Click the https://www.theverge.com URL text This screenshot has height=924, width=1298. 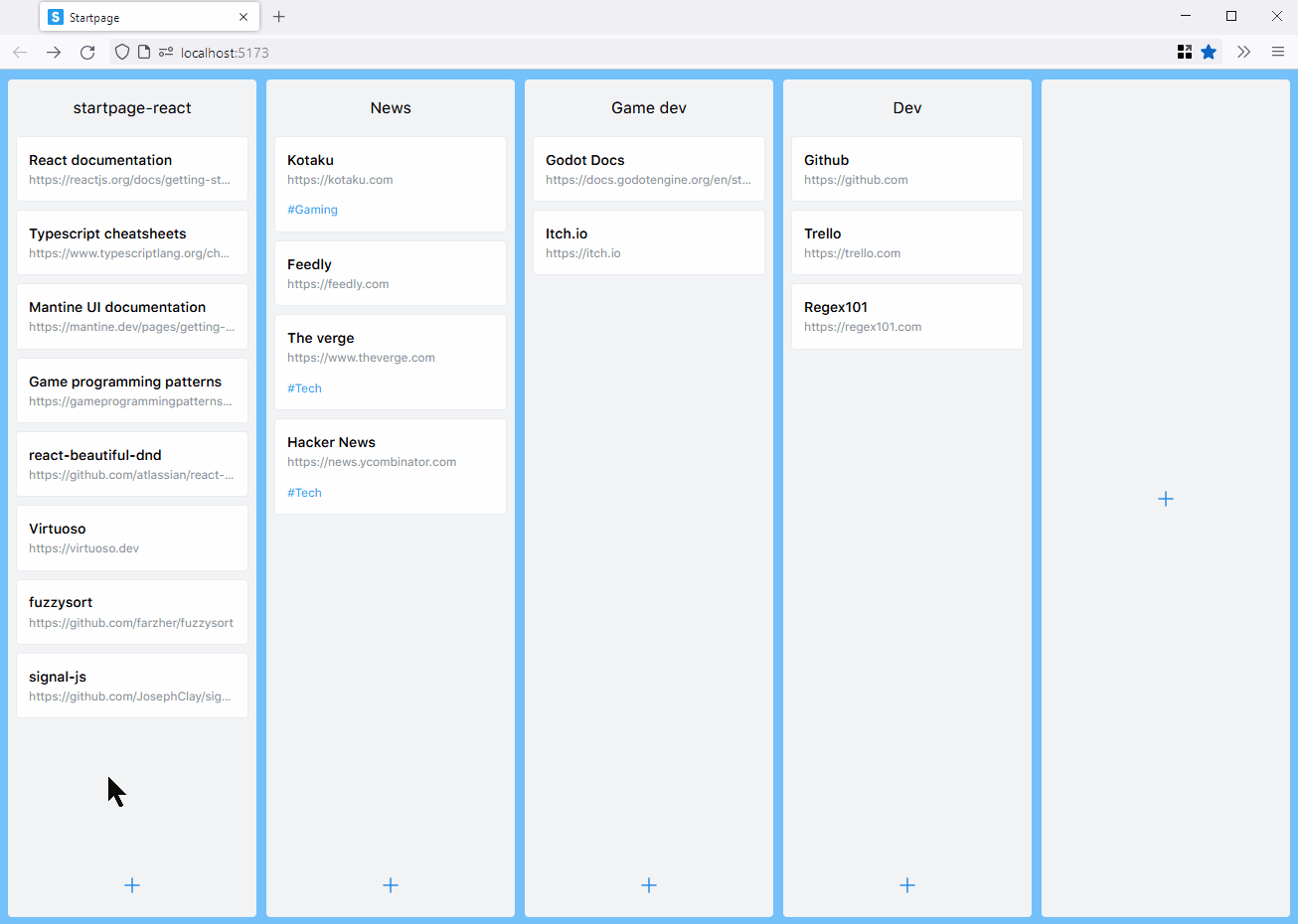(361, 358)
